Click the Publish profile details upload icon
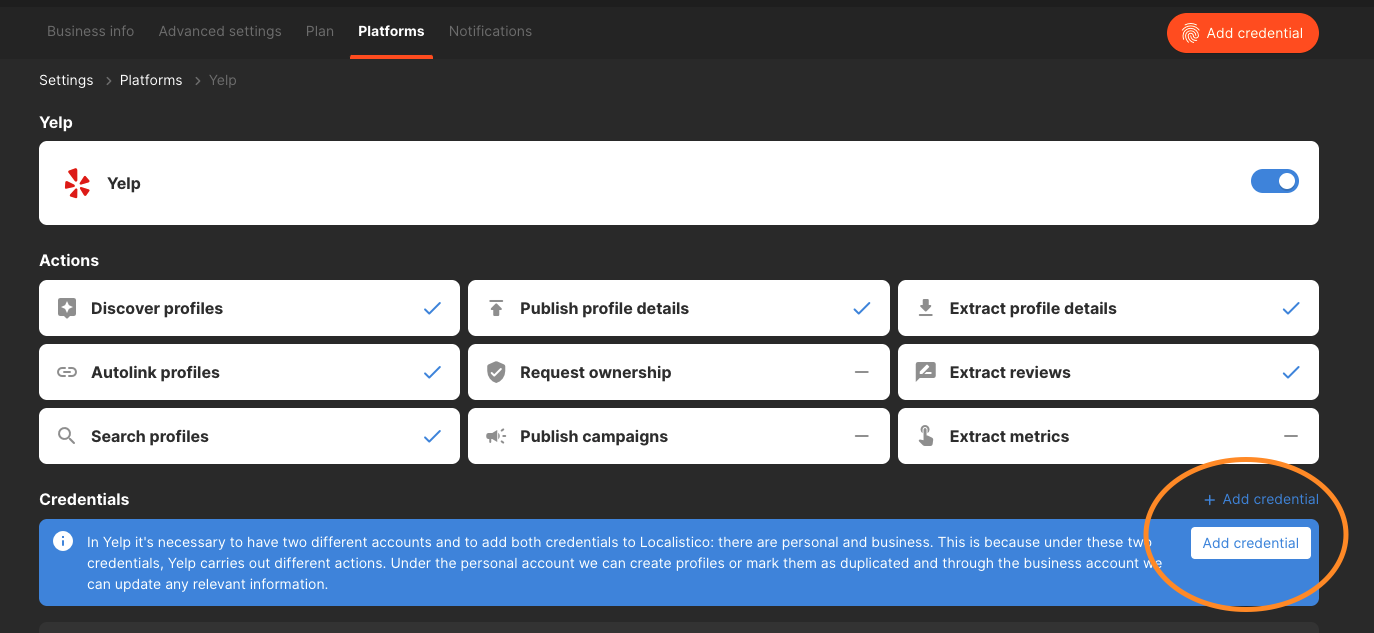Screen dimensions: 1374x633 tap(496, 308)
